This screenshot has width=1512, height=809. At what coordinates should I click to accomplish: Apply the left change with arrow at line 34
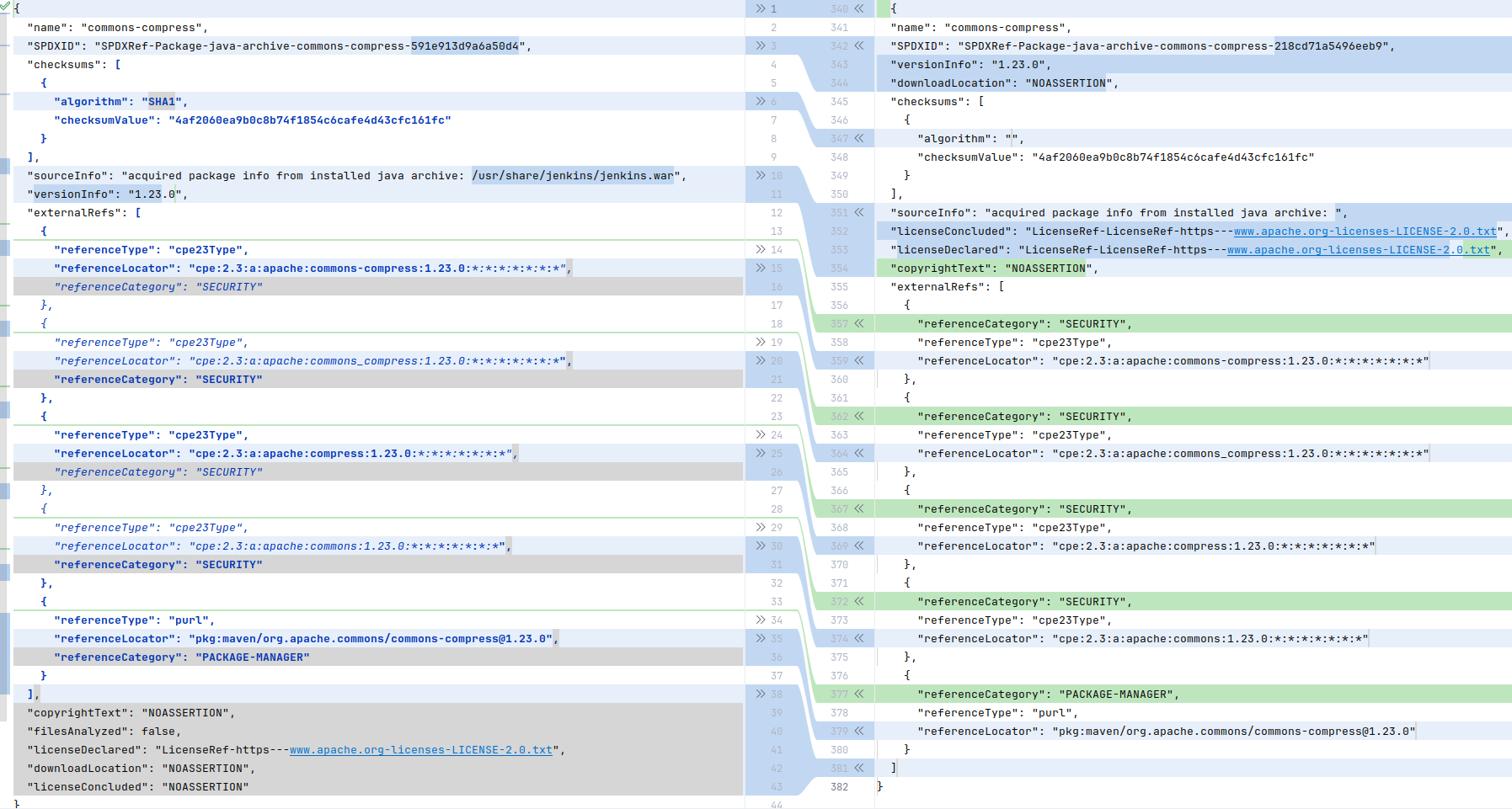point(761,620)
